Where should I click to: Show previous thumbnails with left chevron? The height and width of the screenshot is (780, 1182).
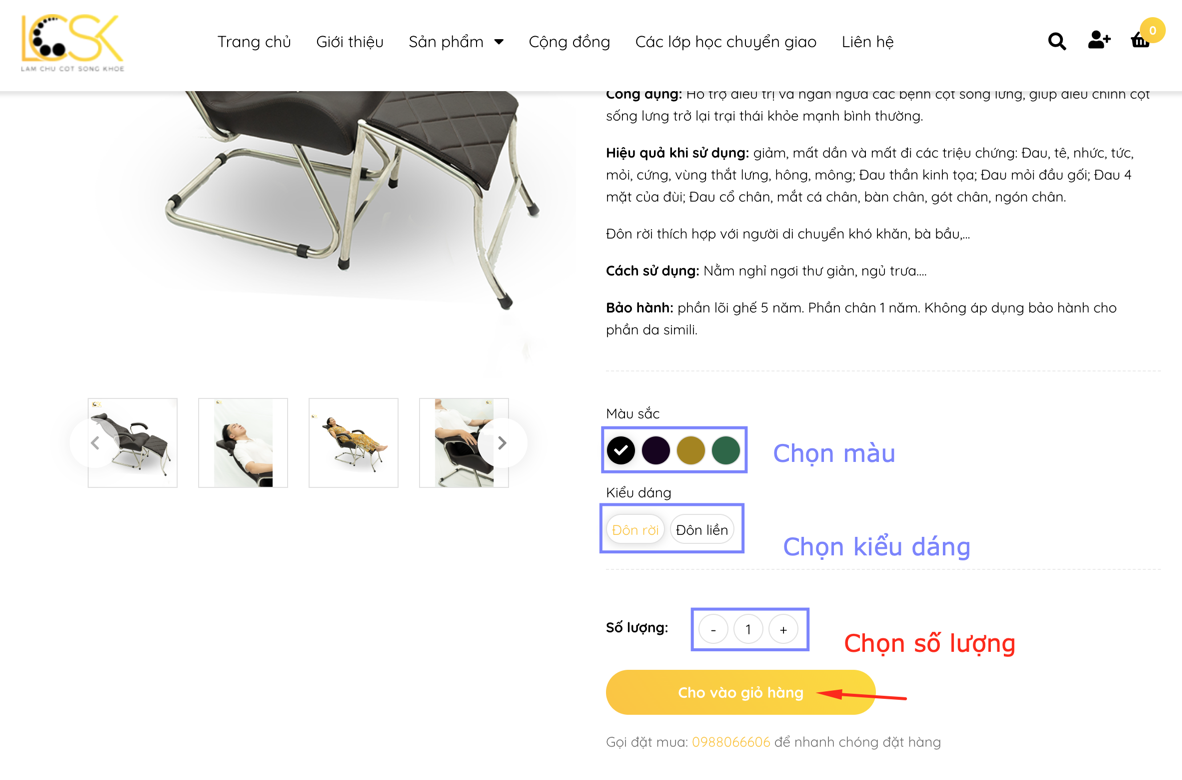coord(95,443)
